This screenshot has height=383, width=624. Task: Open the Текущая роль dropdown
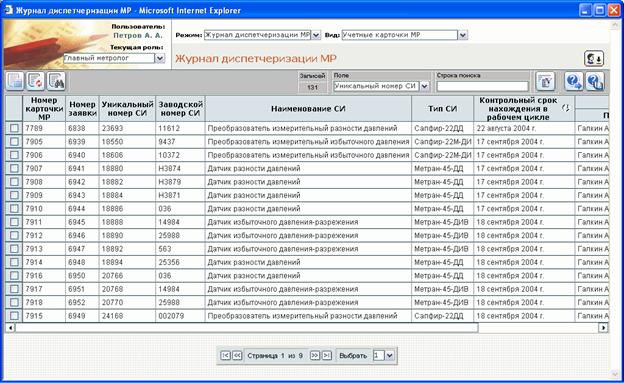tap(160, 58)
